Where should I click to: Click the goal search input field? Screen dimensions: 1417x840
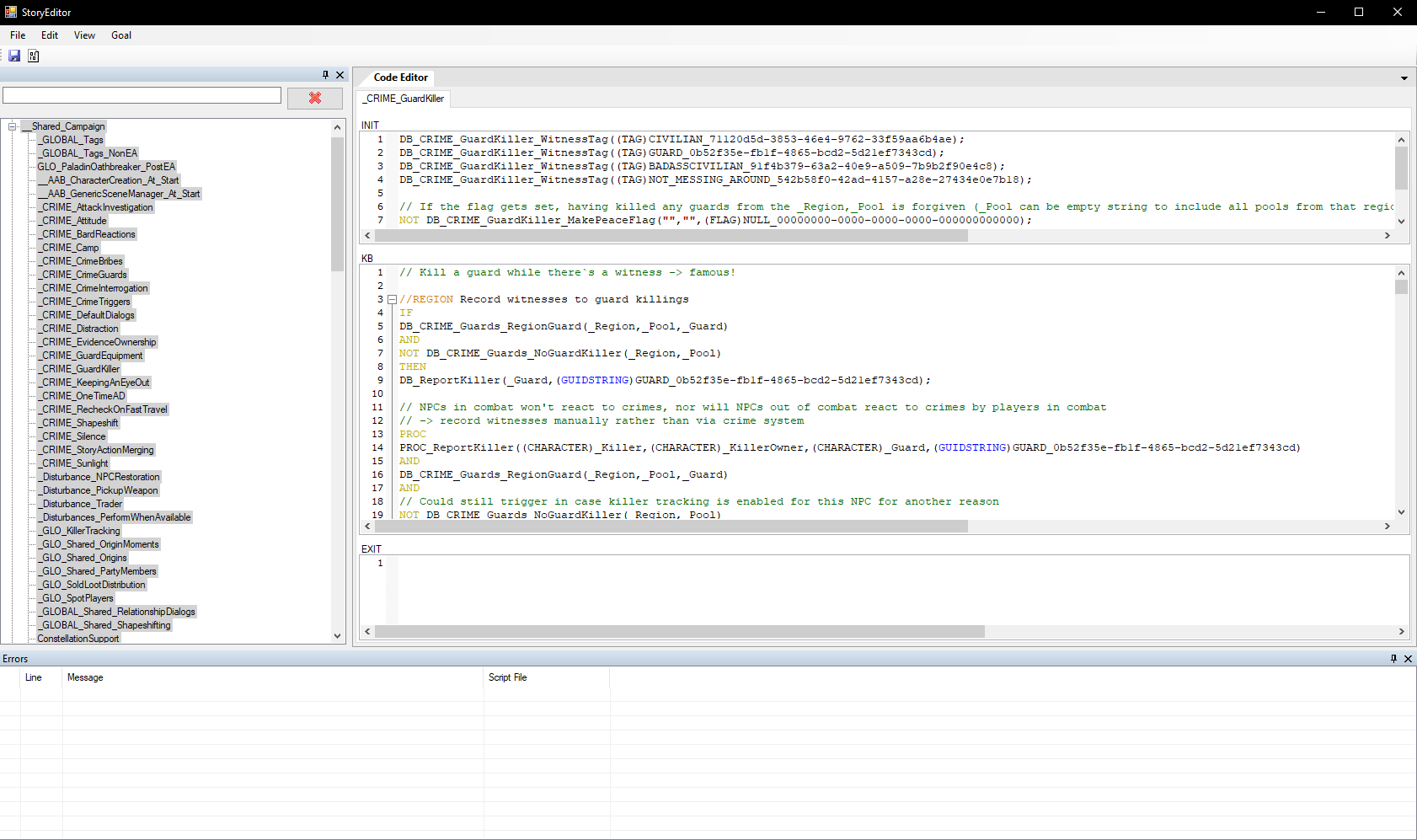point(142,95)
